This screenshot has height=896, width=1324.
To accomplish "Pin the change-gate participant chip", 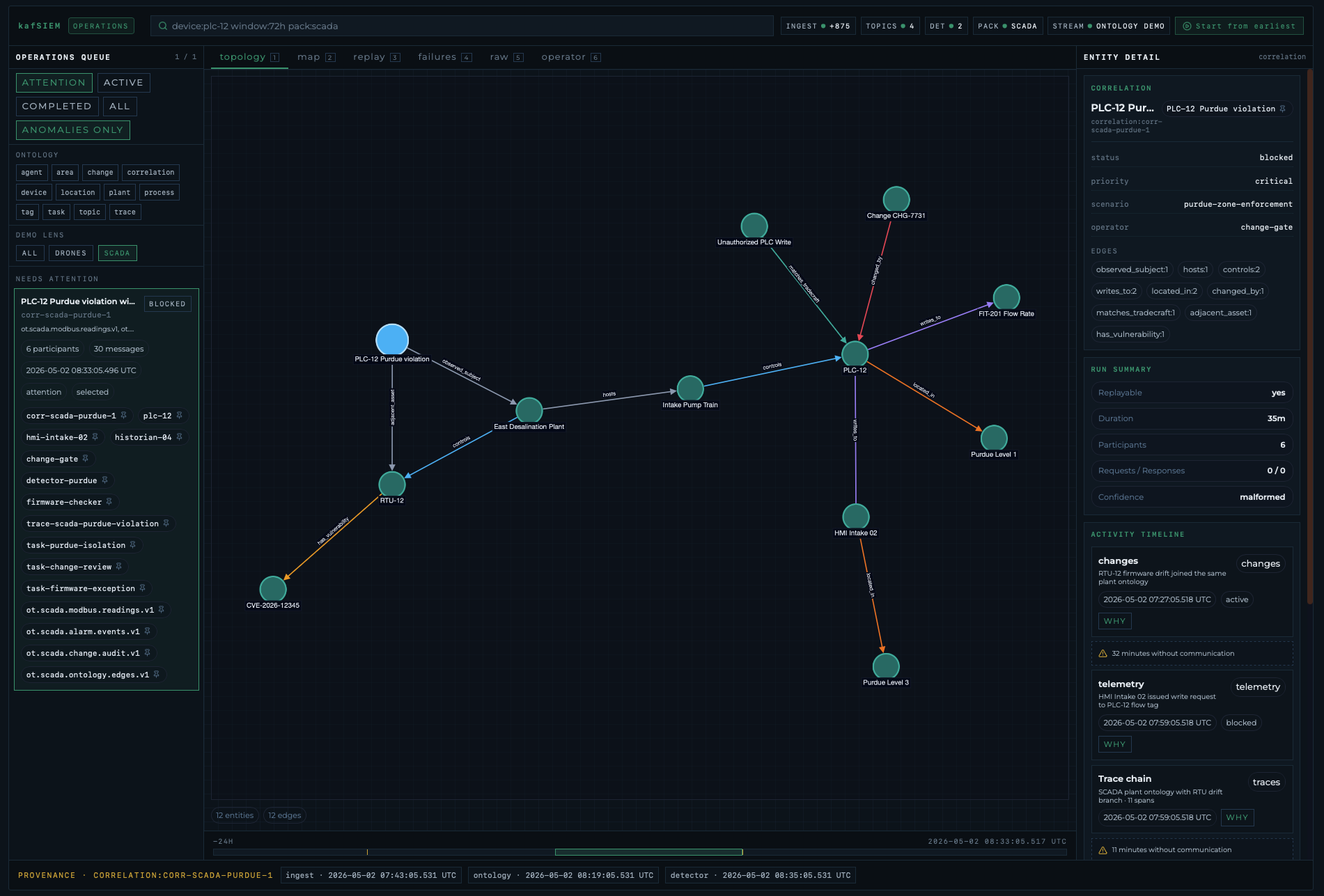I will point(86,459).
